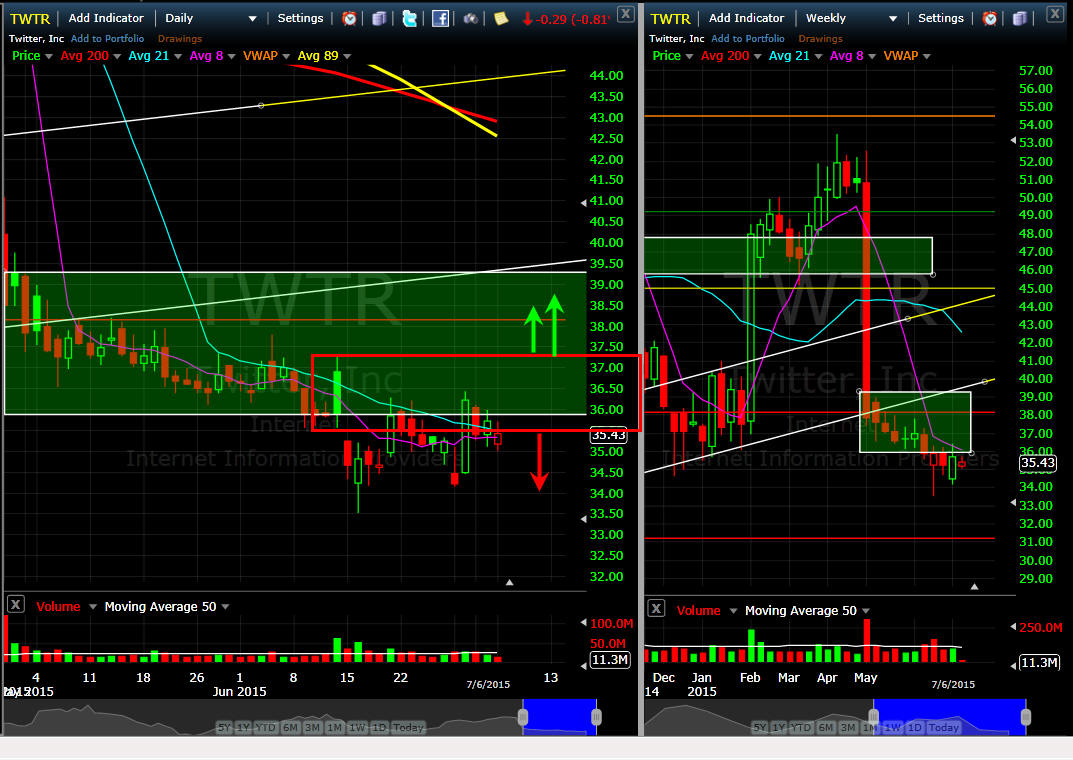The width and height of the screenshot is (1073, 760).
Task: Expand Avg 21 options in Weekly chart
Action: 818,57
